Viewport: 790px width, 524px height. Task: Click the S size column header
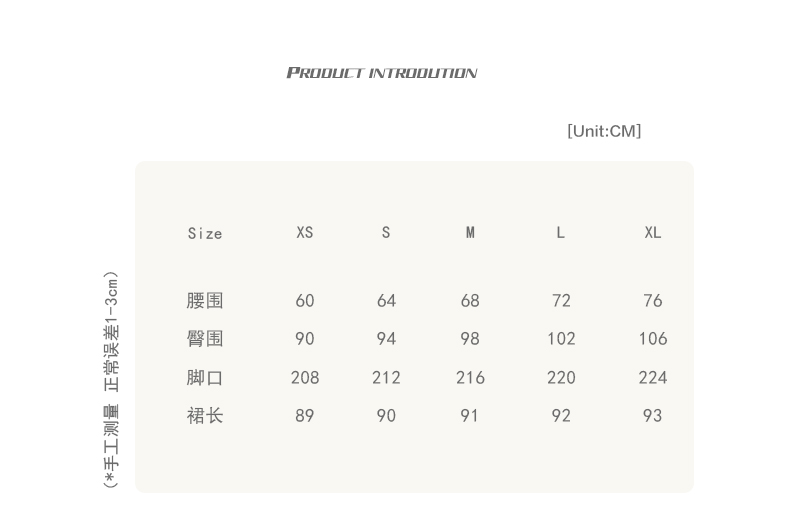[x=386, y=233]
